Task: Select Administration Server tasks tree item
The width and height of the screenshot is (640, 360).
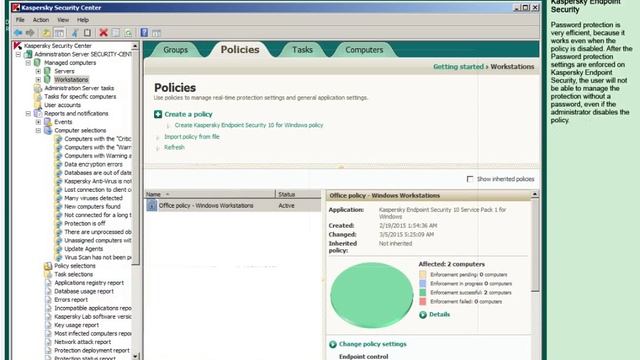Action: [x=79, y=88]
